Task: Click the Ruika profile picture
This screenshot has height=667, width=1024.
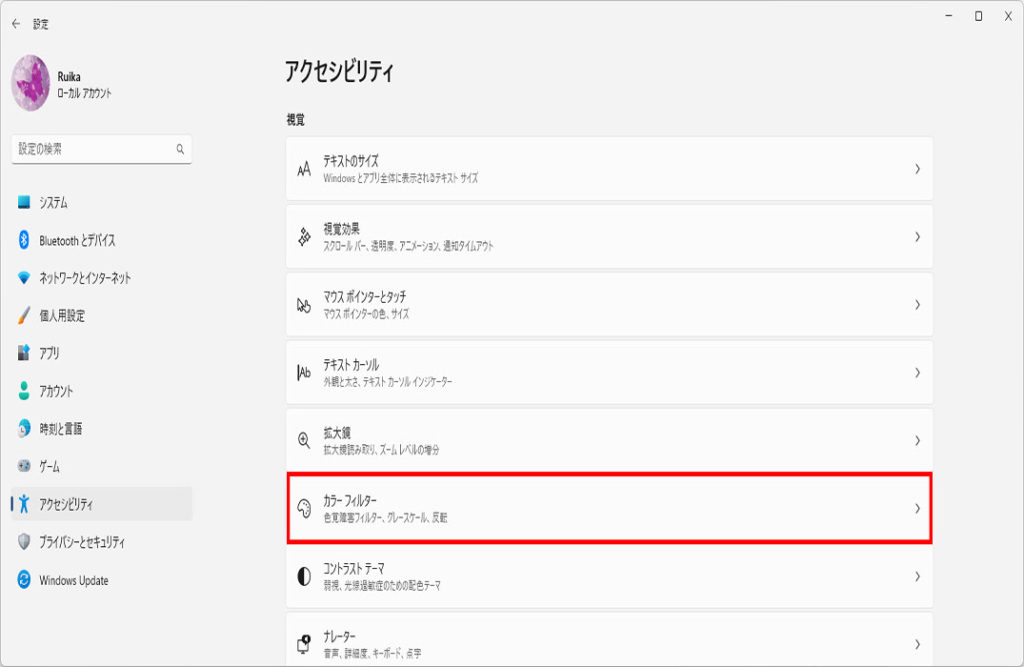Action: (31, 83)
